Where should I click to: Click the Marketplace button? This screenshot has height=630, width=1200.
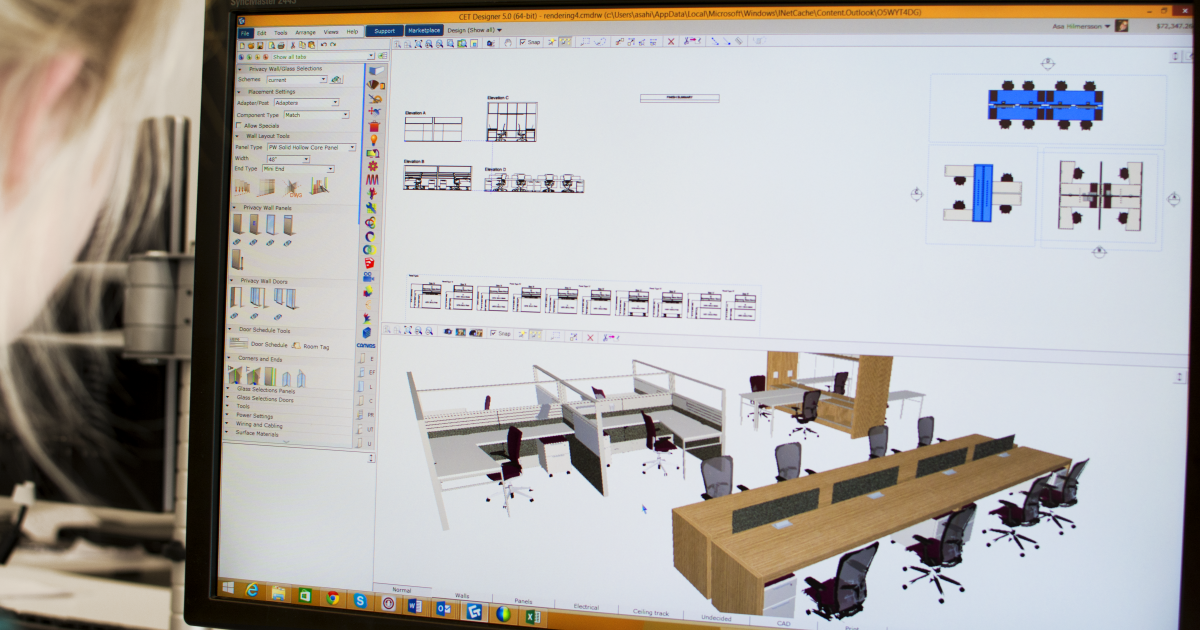click(x=426, y=30)
